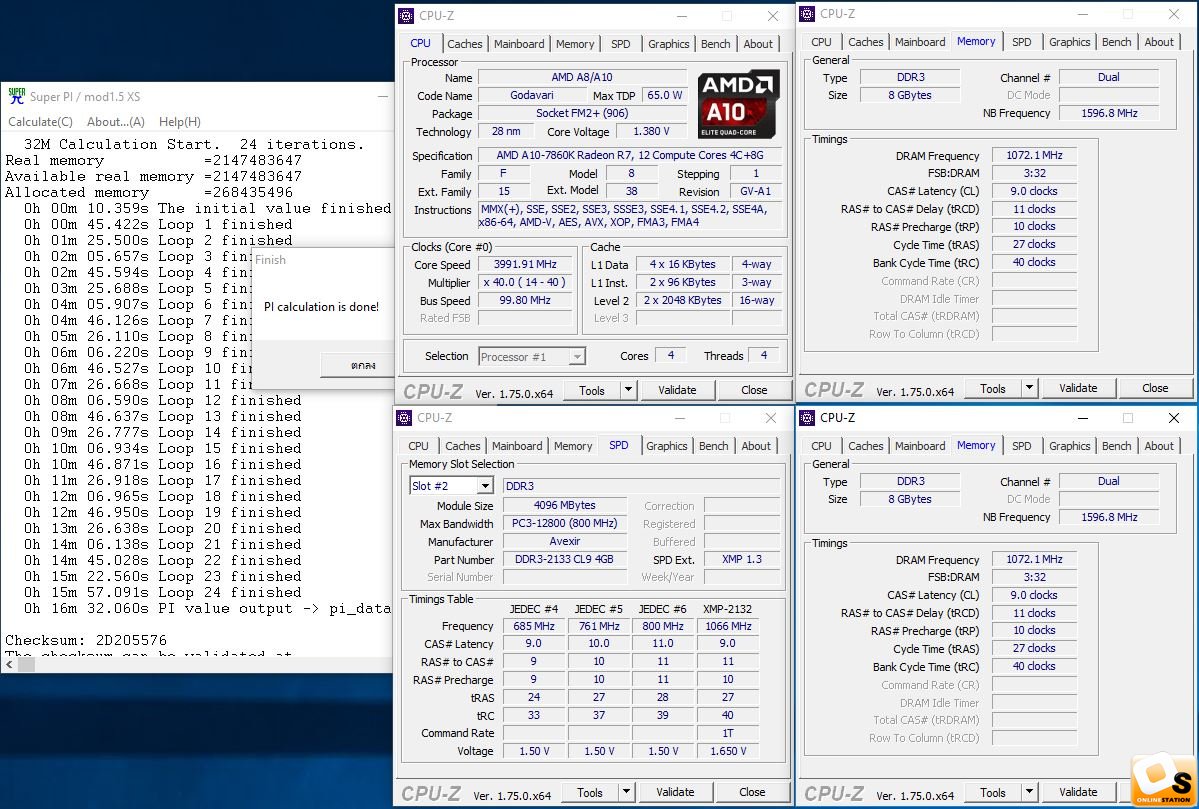
Task: Click Close in the CPU tab window
Action: [754, 390]
